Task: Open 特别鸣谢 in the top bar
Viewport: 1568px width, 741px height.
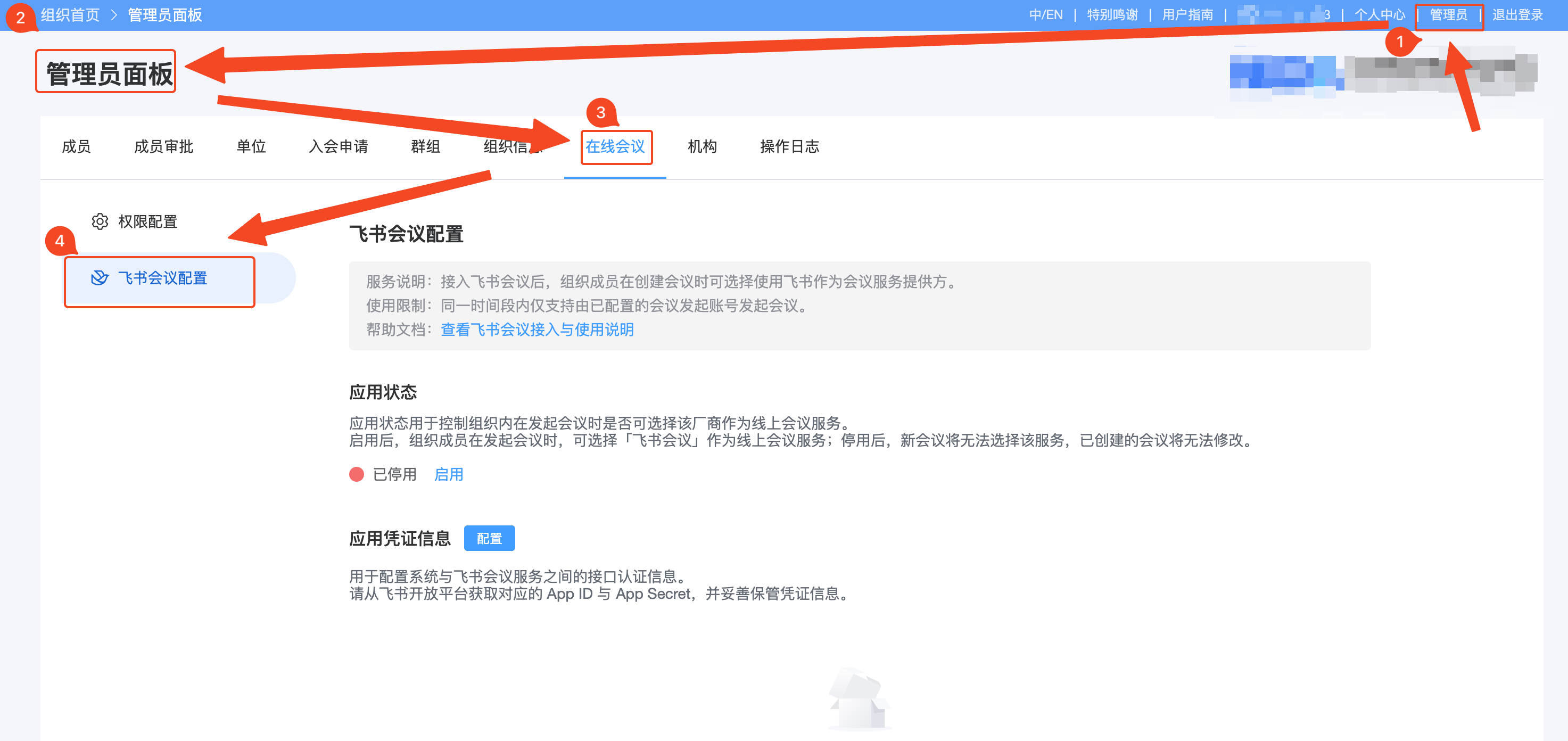Action: pyautogui.click(x=1112, y=14)
